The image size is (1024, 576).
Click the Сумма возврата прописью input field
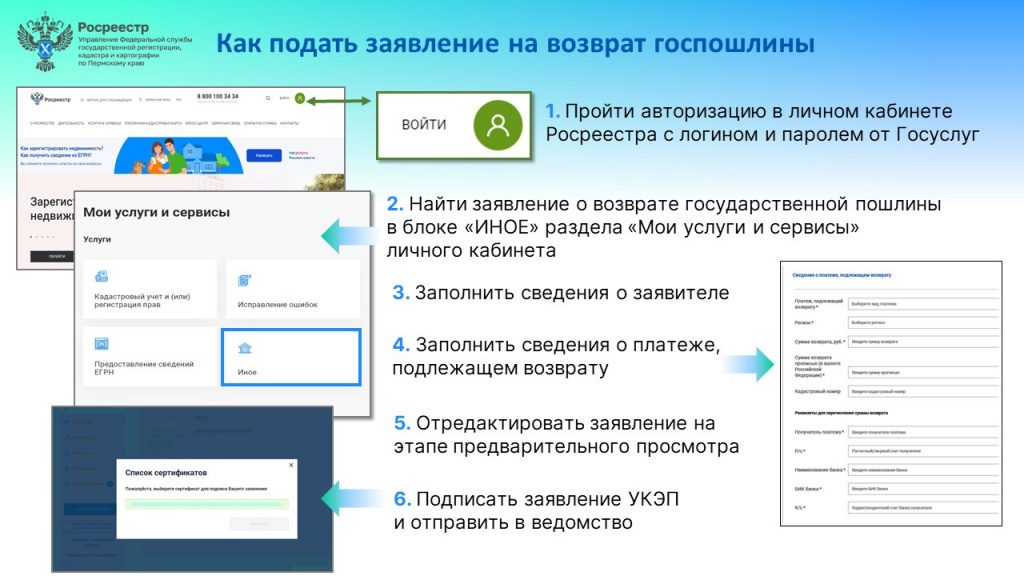(x=923, y=372)
